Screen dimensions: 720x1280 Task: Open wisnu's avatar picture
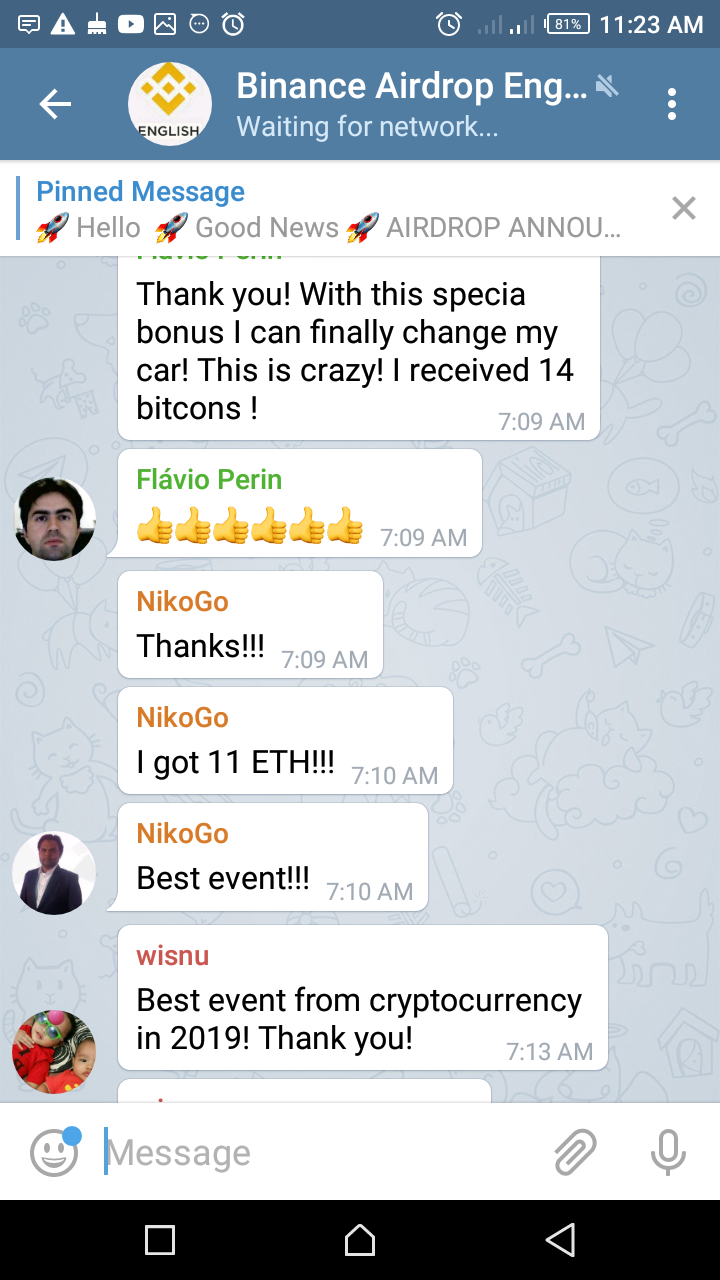(54, 1052)
